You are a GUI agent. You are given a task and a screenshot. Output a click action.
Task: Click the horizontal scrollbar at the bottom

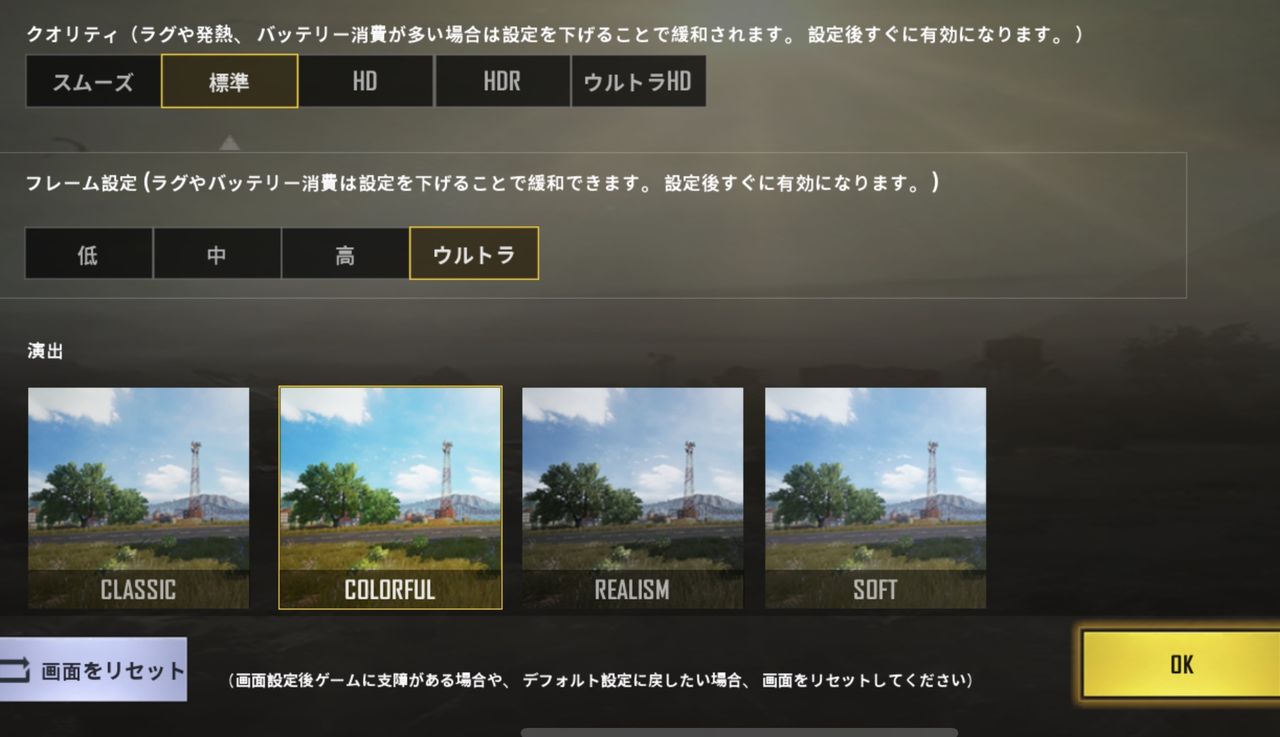(x=739, y=732)
